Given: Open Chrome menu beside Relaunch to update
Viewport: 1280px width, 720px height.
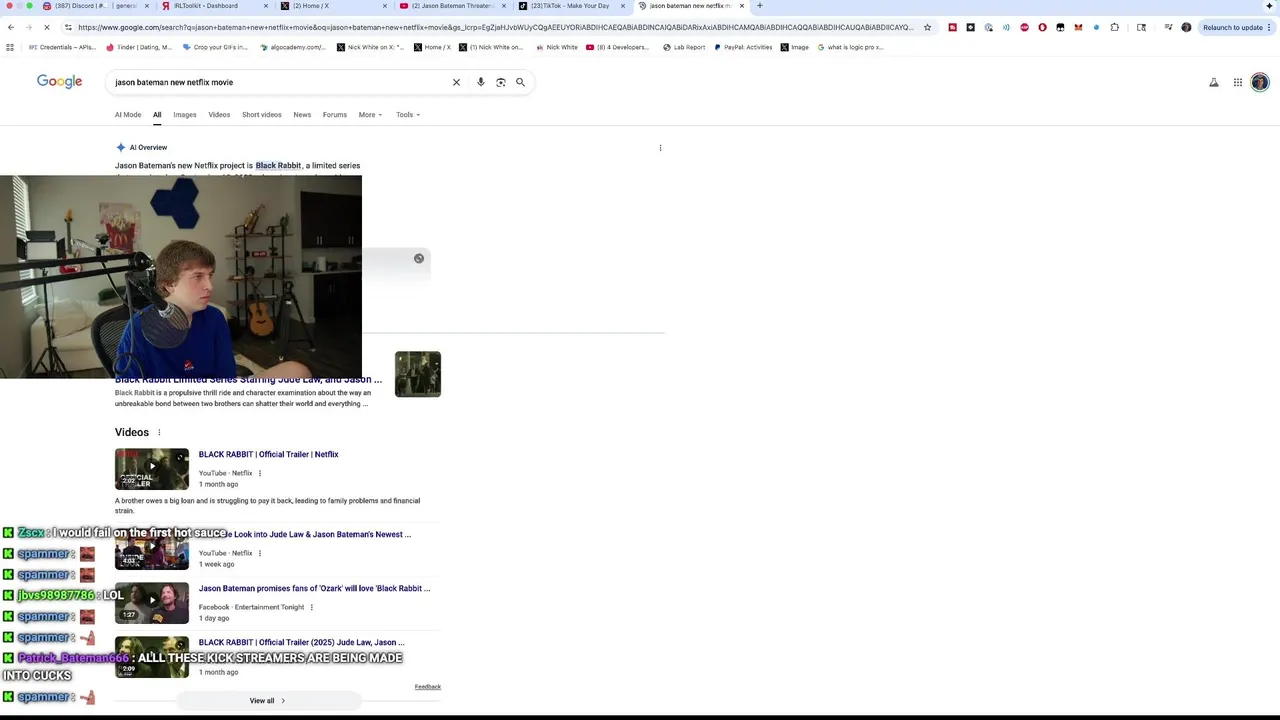Looking at the screenshot, I should pos(1271,27).
